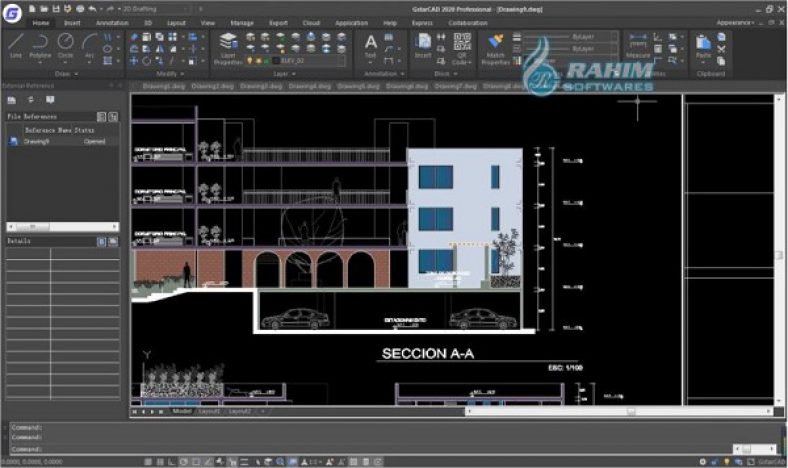This screenshot has width=788, height=468.
Task: Open the Express ribbon tab
Action: (422, 23)
